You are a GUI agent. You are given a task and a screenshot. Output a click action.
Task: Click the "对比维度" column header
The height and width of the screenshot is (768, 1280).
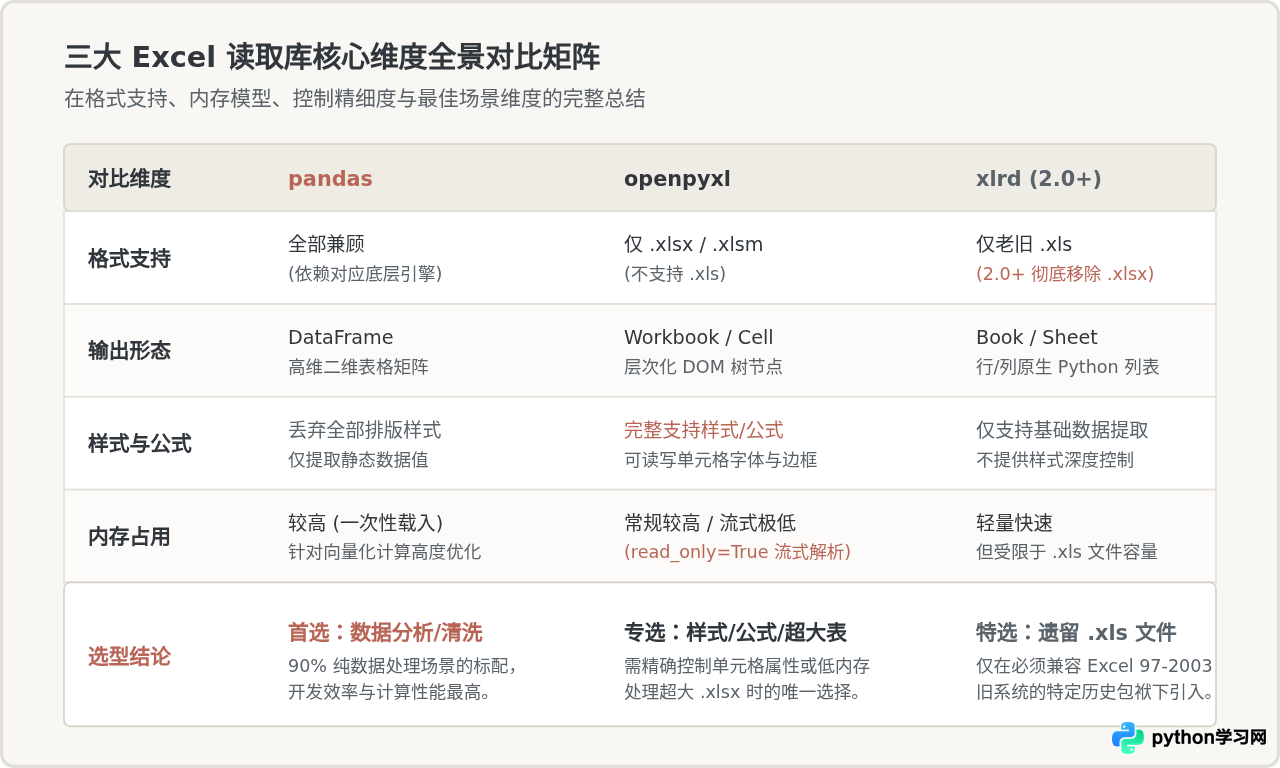click(129, 179)
